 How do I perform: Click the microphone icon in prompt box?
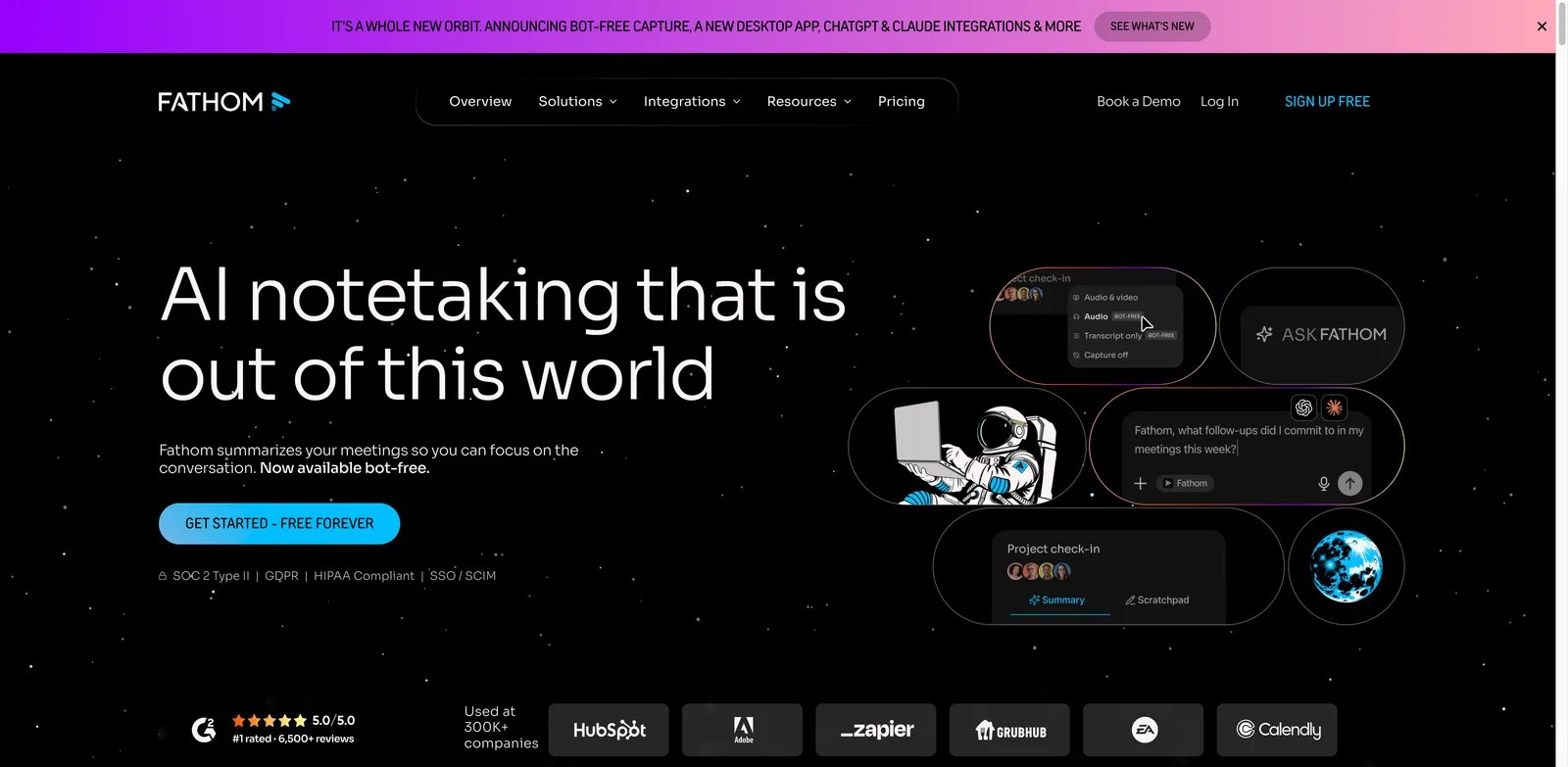tap(1323, 484)
